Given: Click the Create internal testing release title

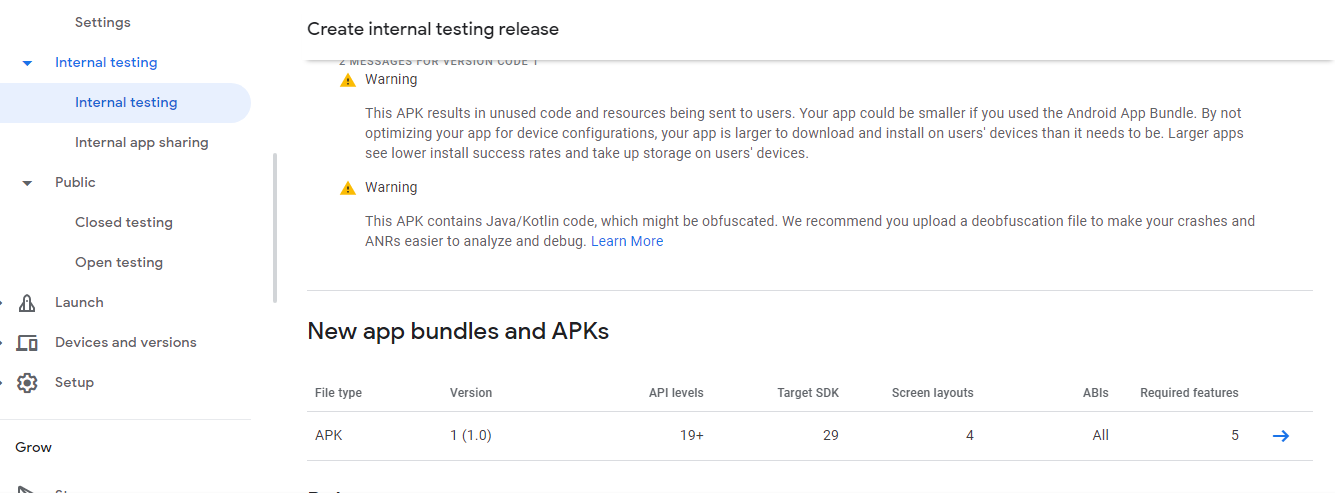Looking at the screenshot, I should pos(433,29).
